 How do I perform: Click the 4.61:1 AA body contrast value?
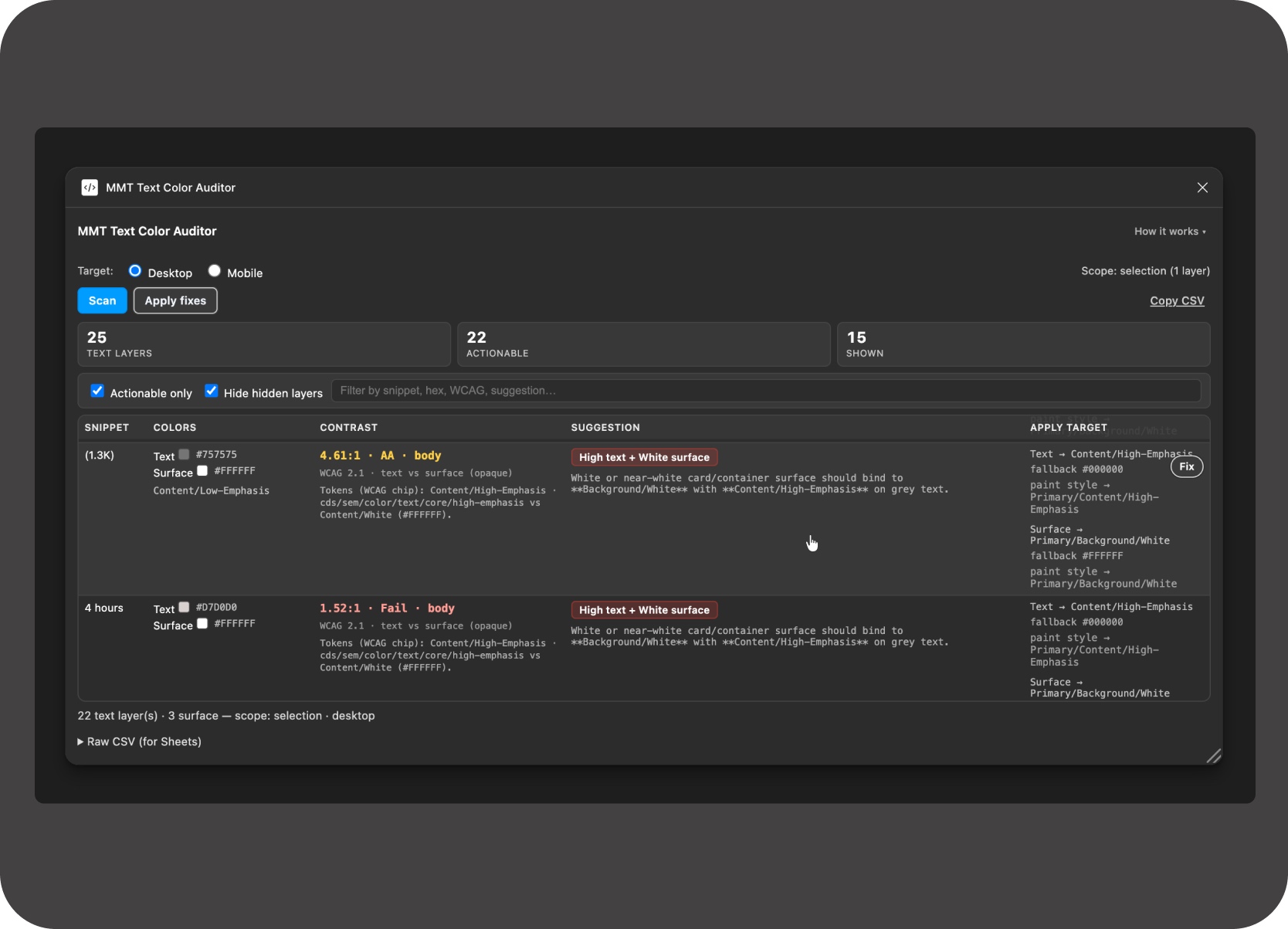click(381, 456)
